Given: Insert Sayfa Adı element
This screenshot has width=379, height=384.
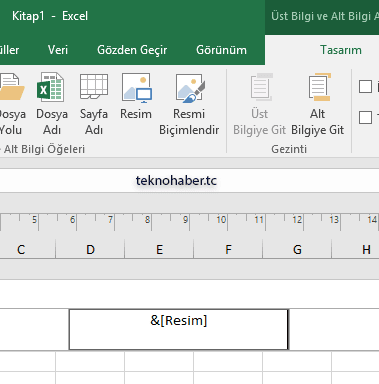Looking at the screenshot, I should 94,104.
